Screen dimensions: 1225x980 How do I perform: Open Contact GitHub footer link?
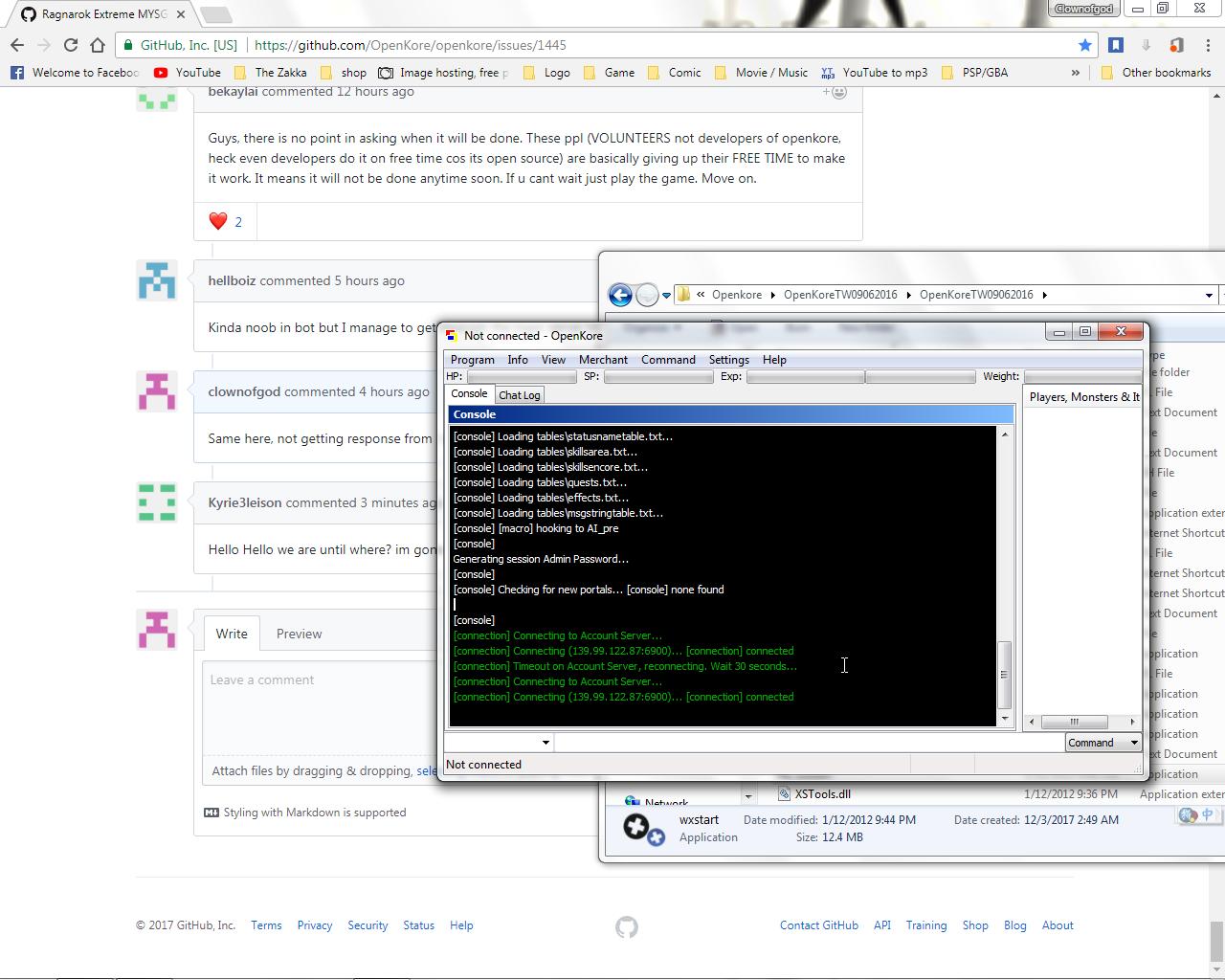click(819, 925)
